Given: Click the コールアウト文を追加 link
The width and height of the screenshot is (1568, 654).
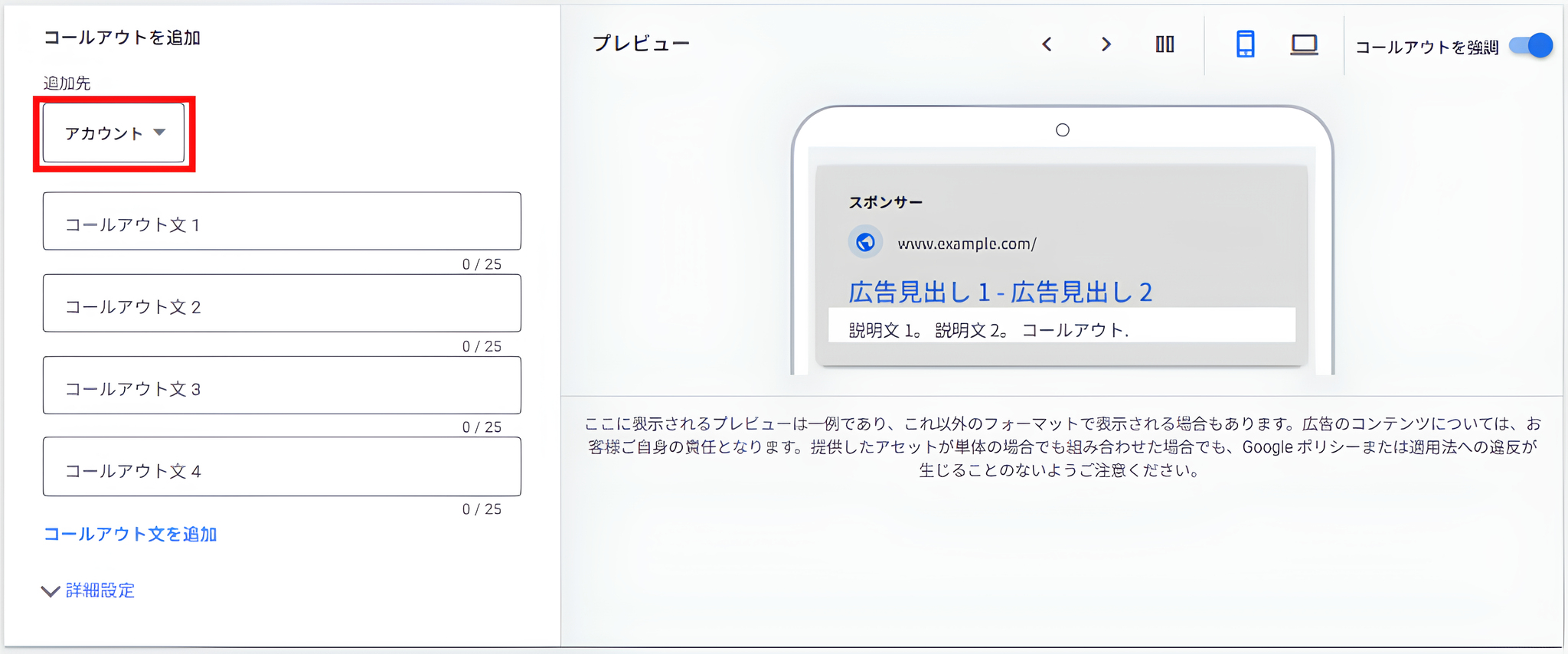Looking at the screenshot, I should pyautogui.click(x=130, y=534).
